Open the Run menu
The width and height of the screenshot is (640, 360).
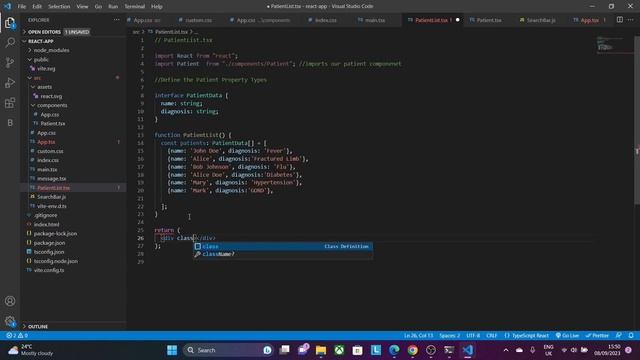click(113, 7)
